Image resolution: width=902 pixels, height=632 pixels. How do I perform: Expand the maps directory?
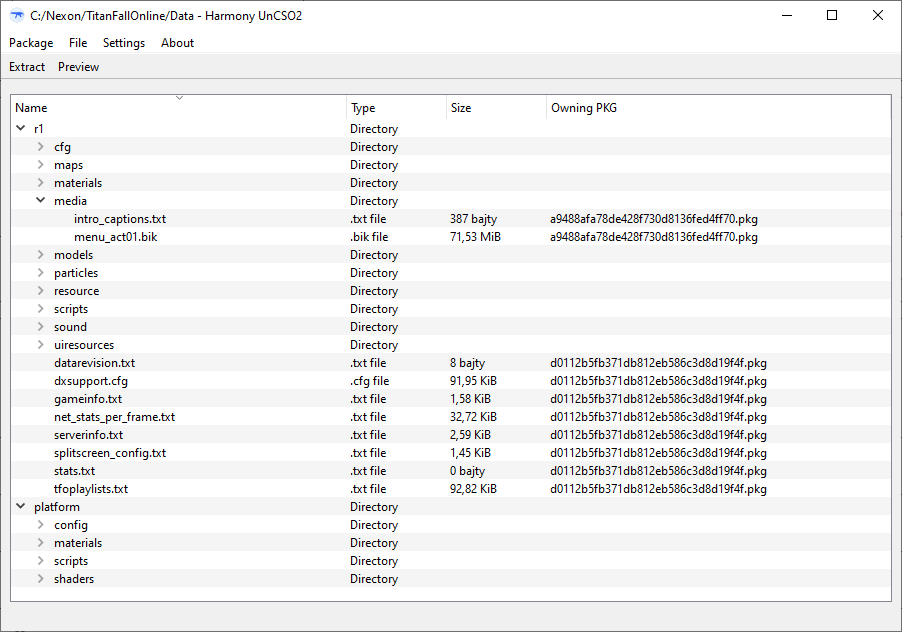[39, 164]
